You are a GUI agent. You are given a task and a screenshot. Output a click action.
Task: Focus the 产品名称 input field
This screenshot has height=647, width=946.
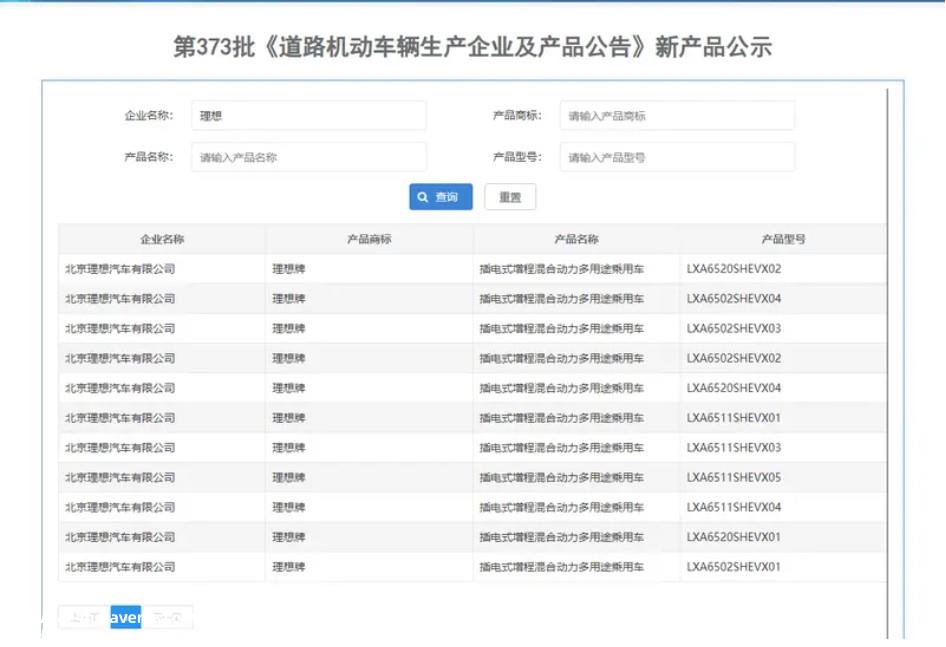[308, 157]
